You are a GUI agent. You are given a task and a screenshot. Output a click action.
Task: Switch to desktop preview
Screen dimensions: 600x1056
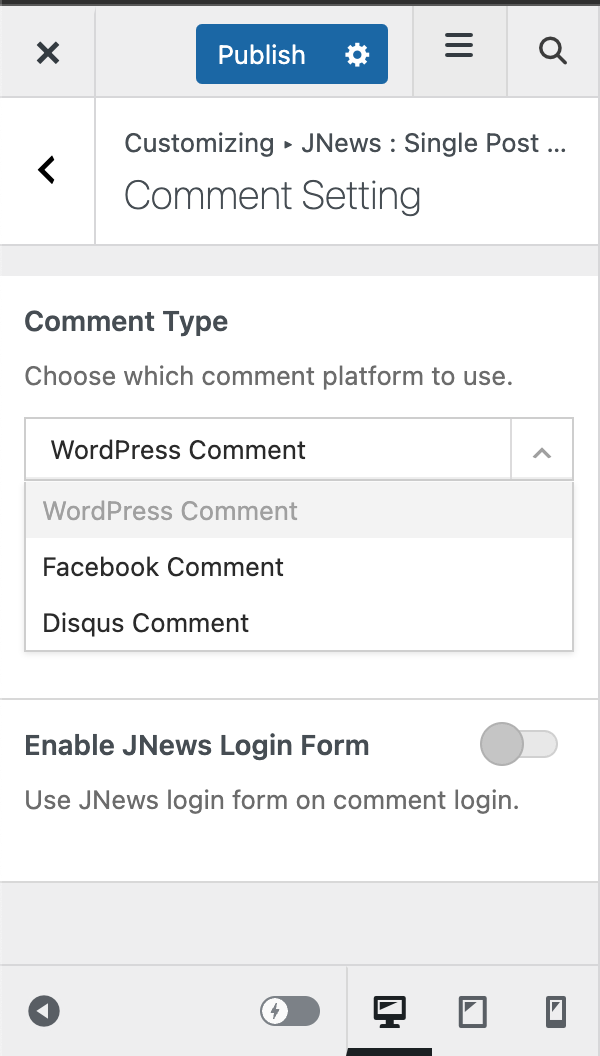pos(389,1012)
